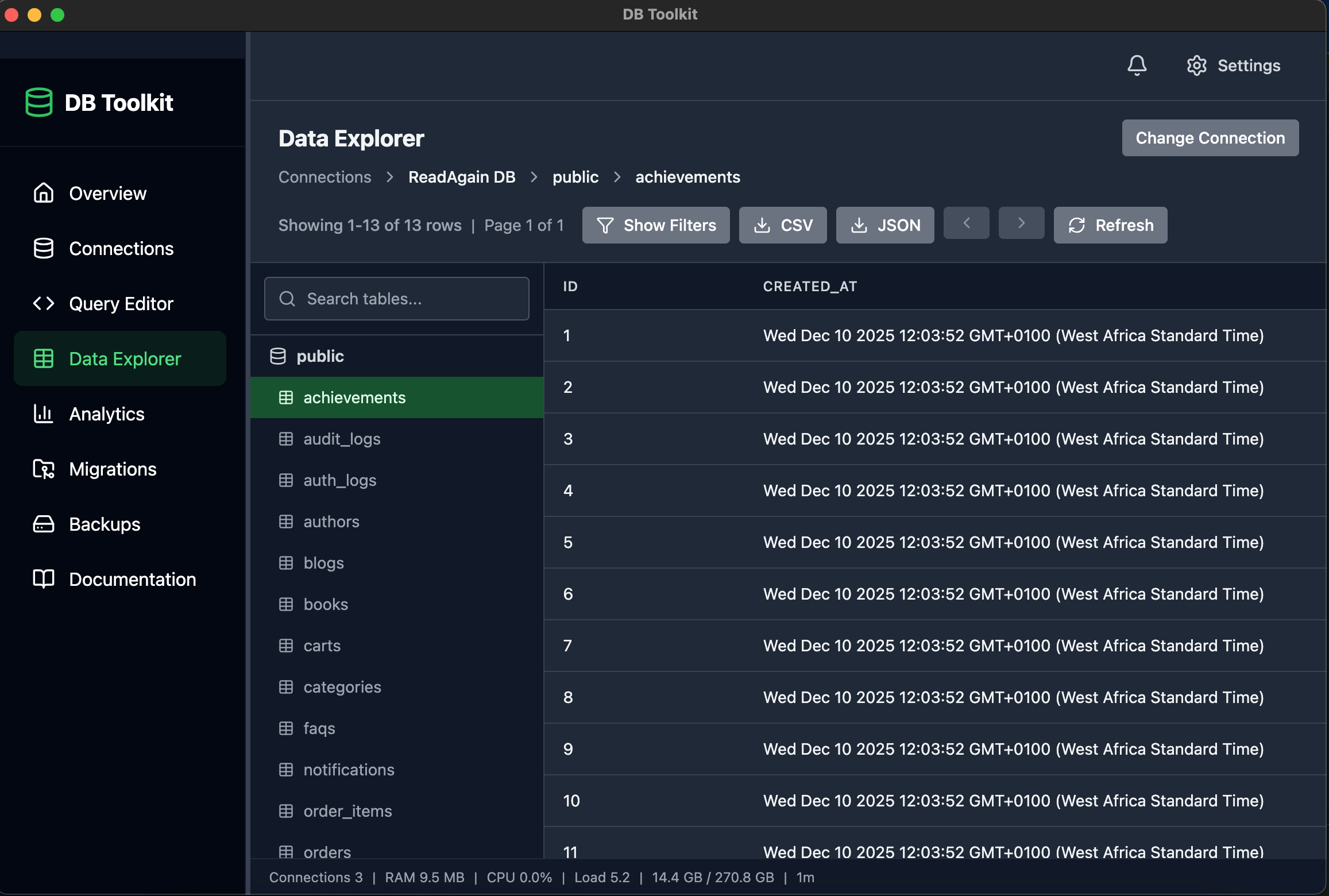Click the previous page chevron
This screenshot has width=1329, height=896.
(x=966, y=223)
